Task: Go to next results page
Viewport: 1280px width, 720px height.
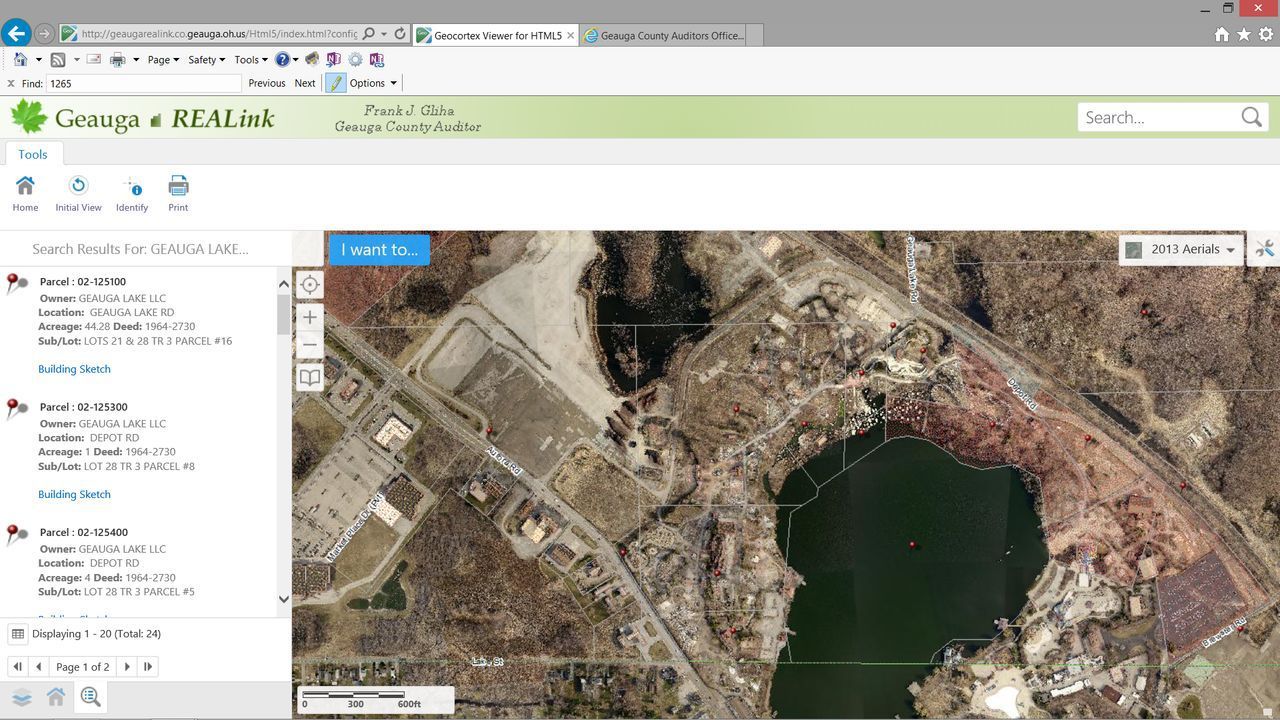Action: coord(127,666)
